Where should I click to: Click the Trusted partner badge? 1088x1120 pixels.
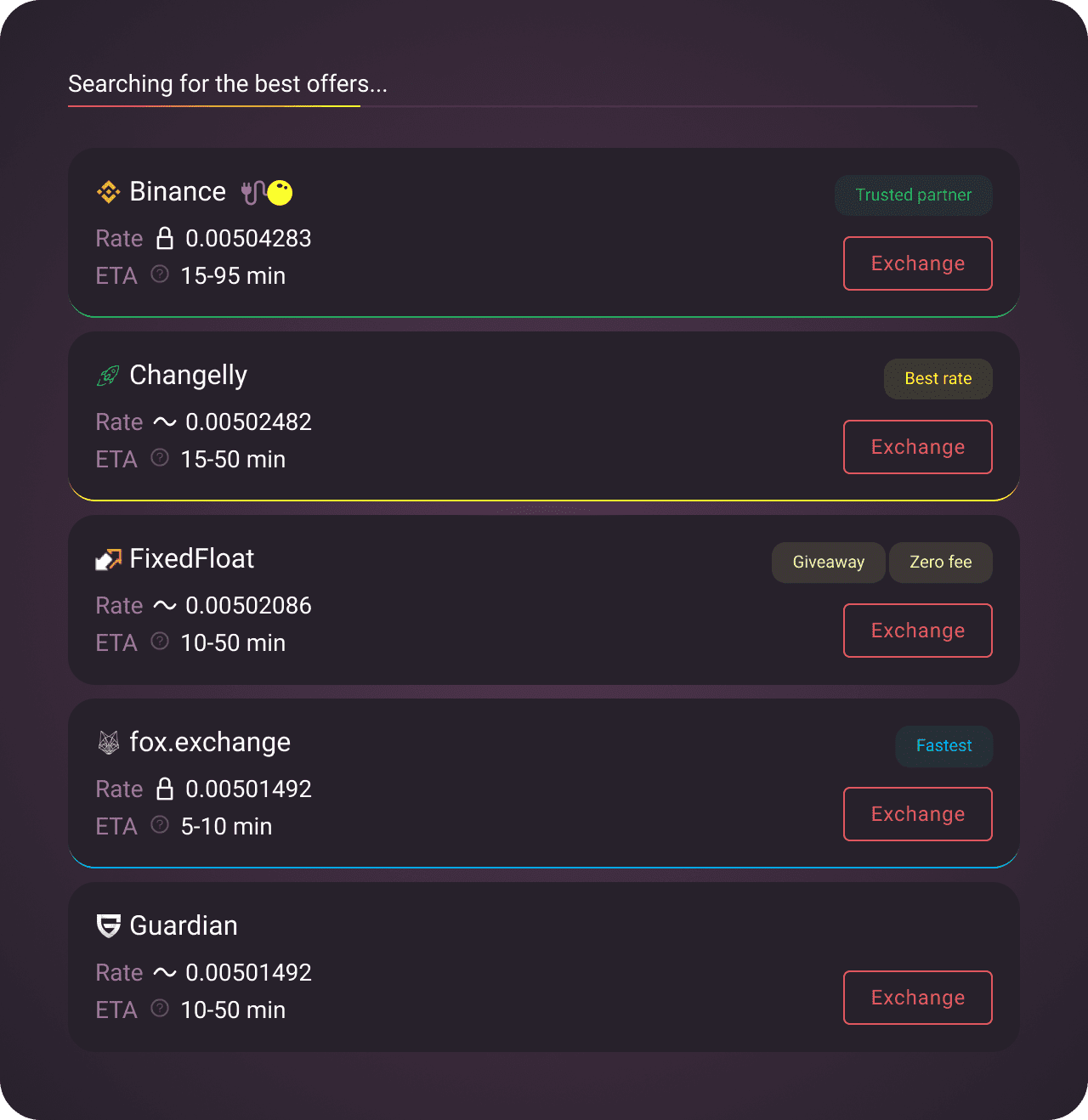click(914, 195)
